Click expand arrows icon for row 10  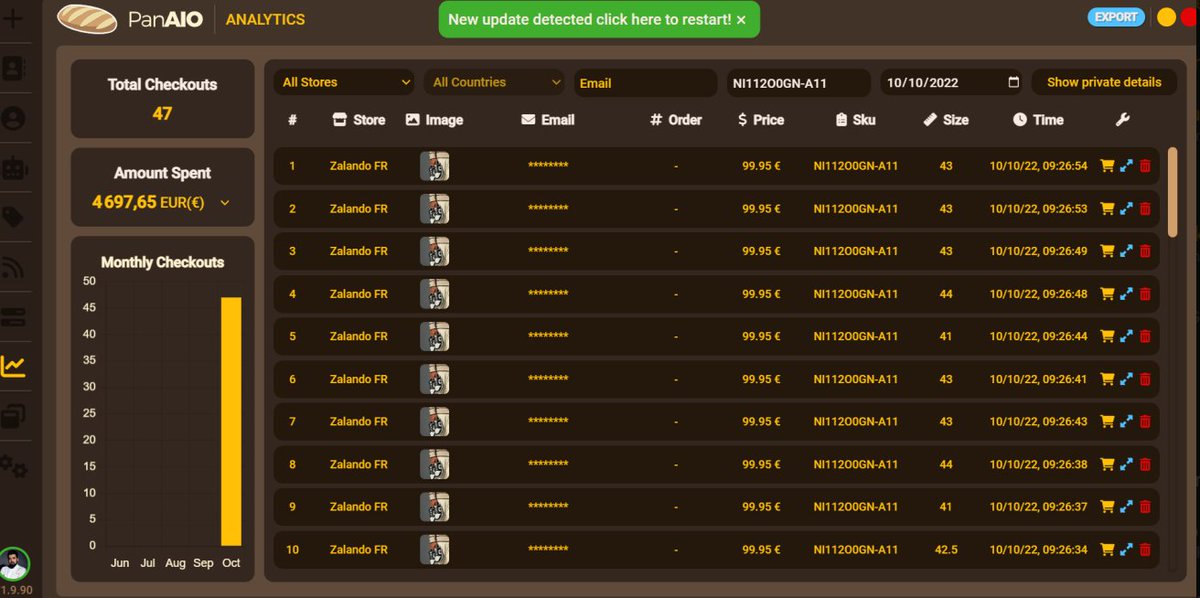(1126, 549)
